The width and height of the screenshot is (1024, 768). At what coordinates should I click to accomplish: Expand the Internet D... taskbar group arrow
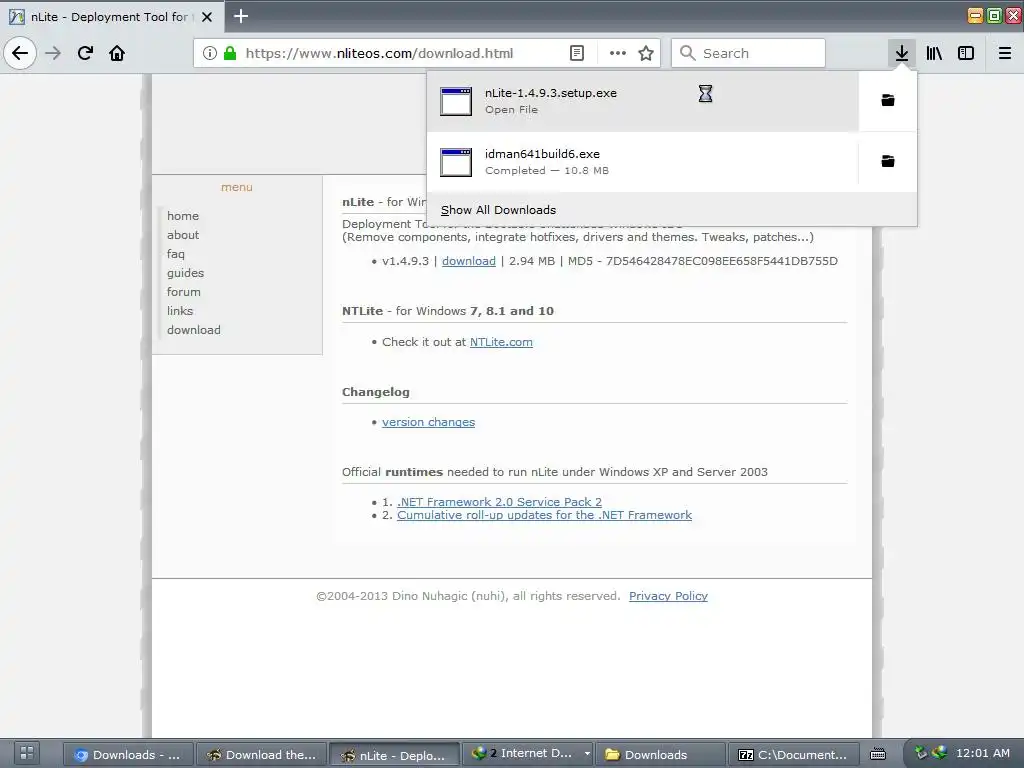tap(587, 754)
